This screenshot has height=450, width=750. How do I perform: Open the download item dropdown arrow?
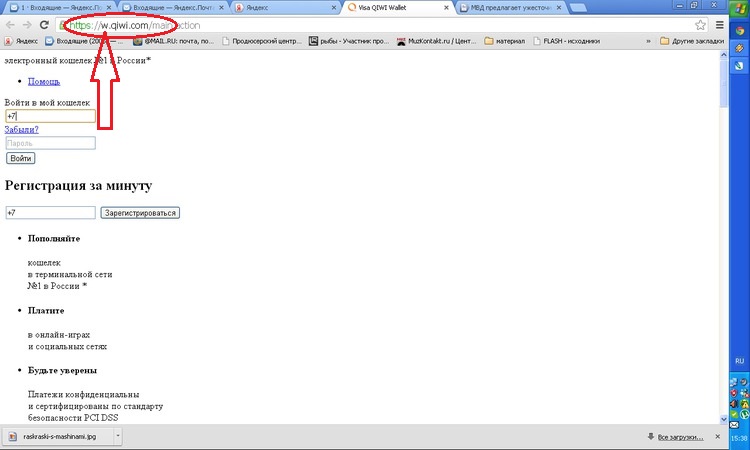tap(118, 436)
